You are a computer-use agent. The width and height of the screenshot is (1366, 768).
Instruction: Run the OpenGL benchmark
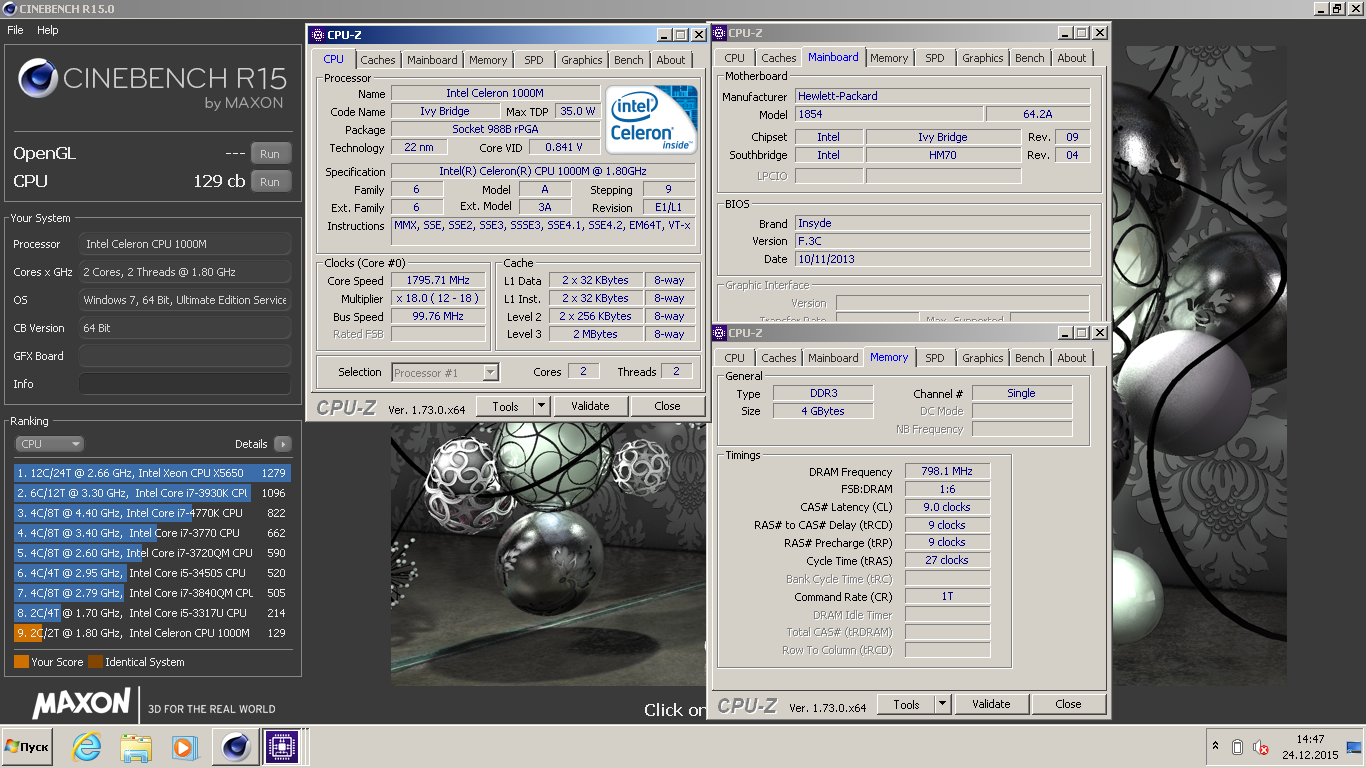tap(270, 154)
